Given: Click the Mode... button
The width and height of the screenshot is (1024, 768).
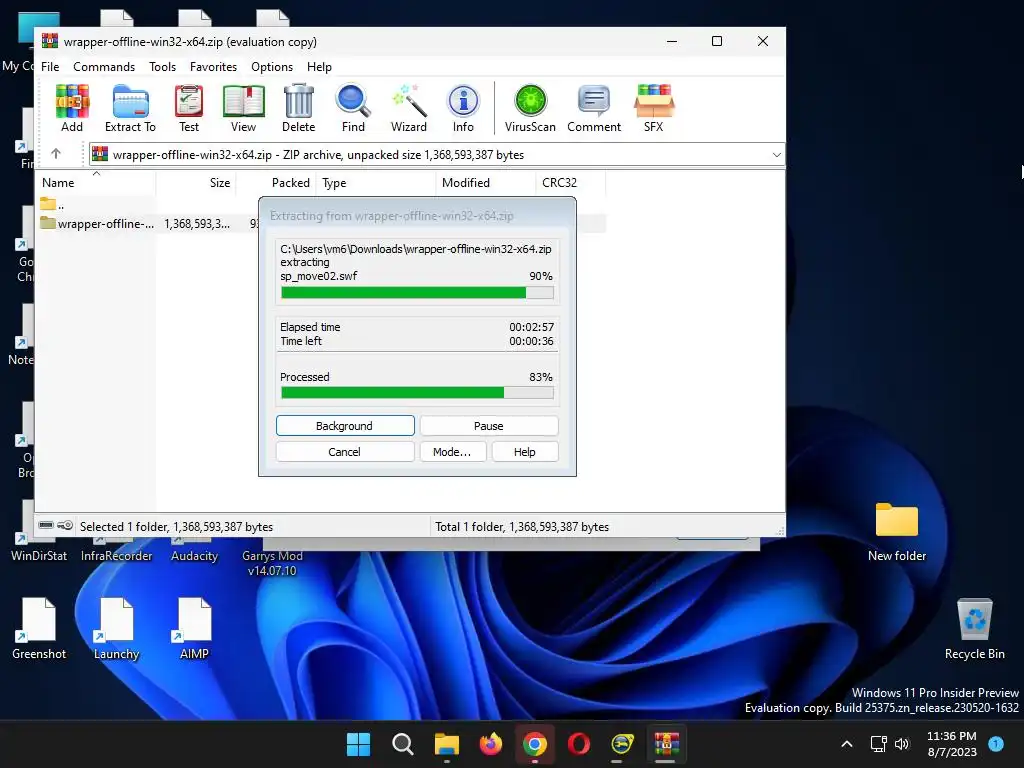Looking at the screenshot, I should pyautogui.click(x=452, y=451).
